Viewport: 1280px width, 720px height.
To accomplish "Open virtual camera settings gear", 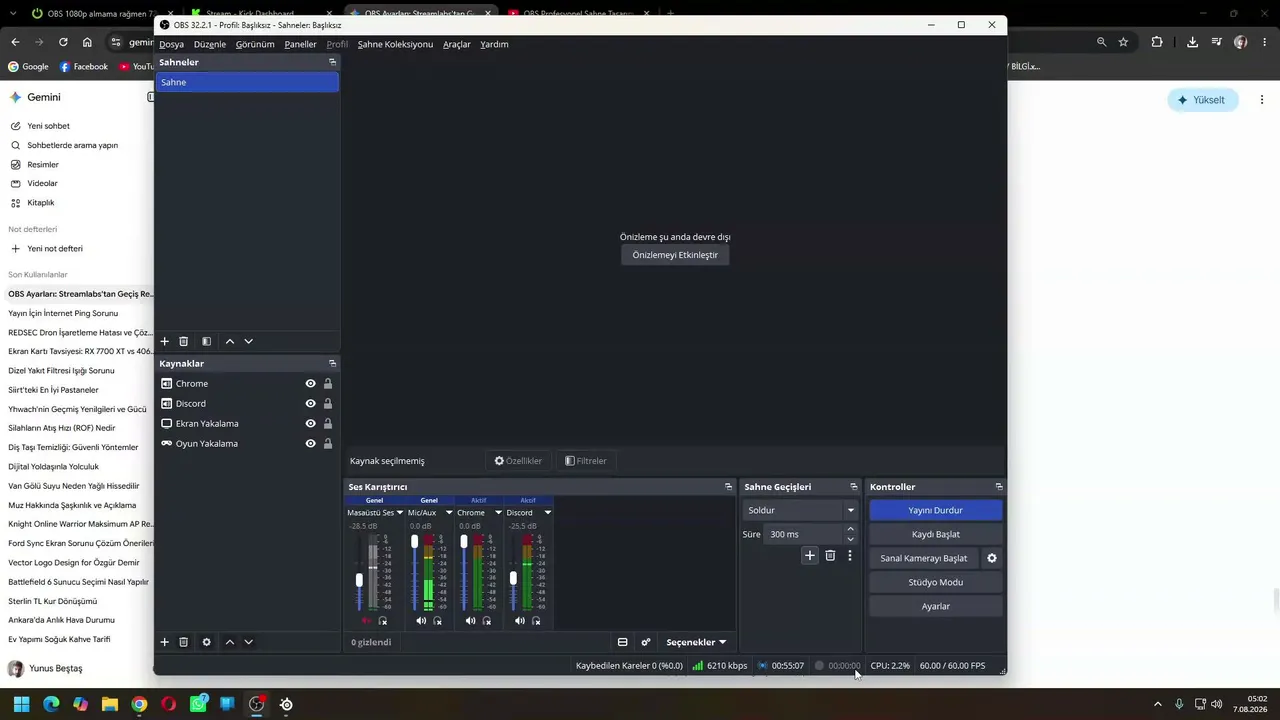I will coord(992,558).
